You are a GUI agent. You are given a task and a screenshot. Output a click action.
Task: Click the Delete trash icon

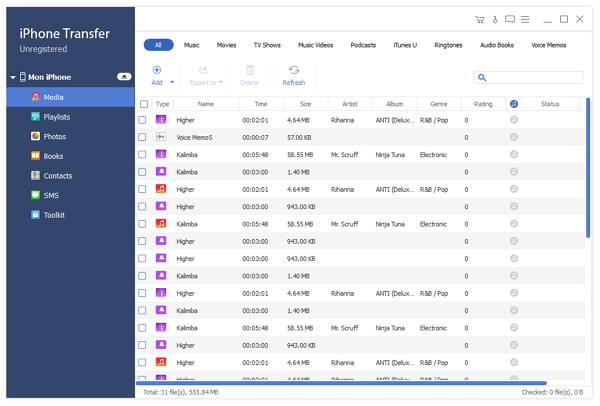click(250, 70)
